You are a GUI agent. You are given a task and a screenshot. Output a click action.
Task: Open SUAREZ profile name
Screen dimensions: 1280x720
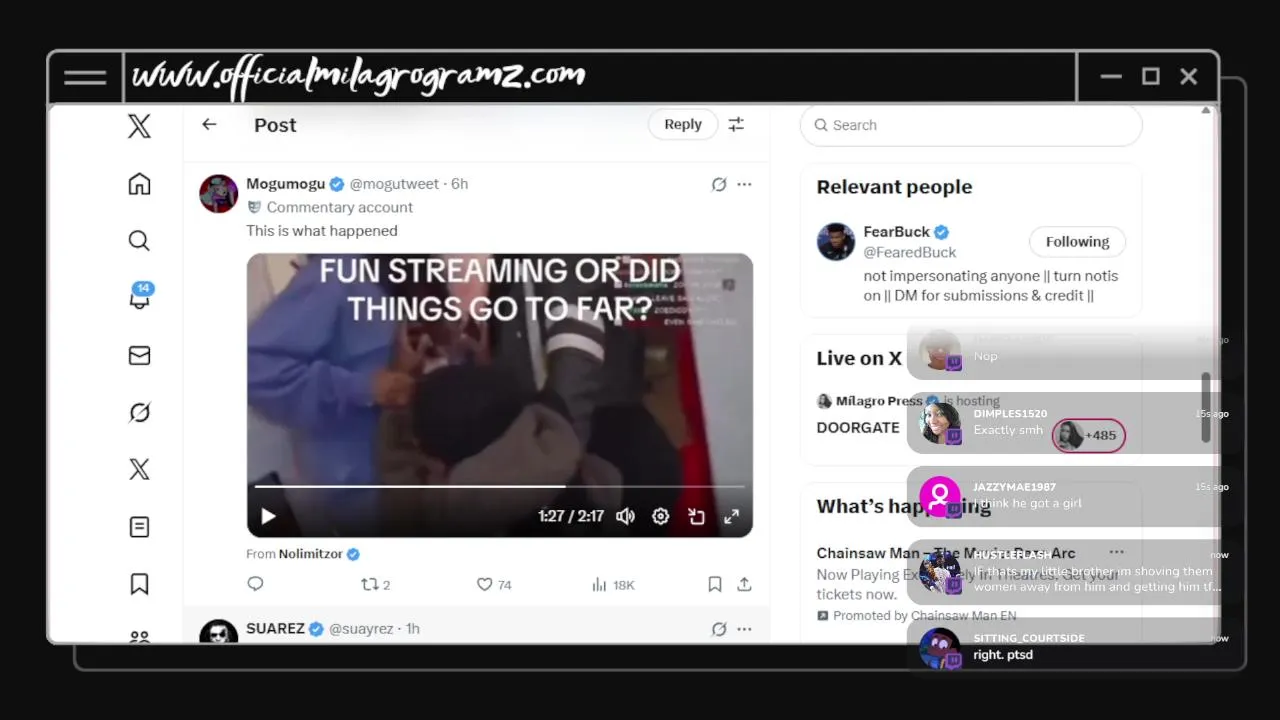tap(275, 628)
